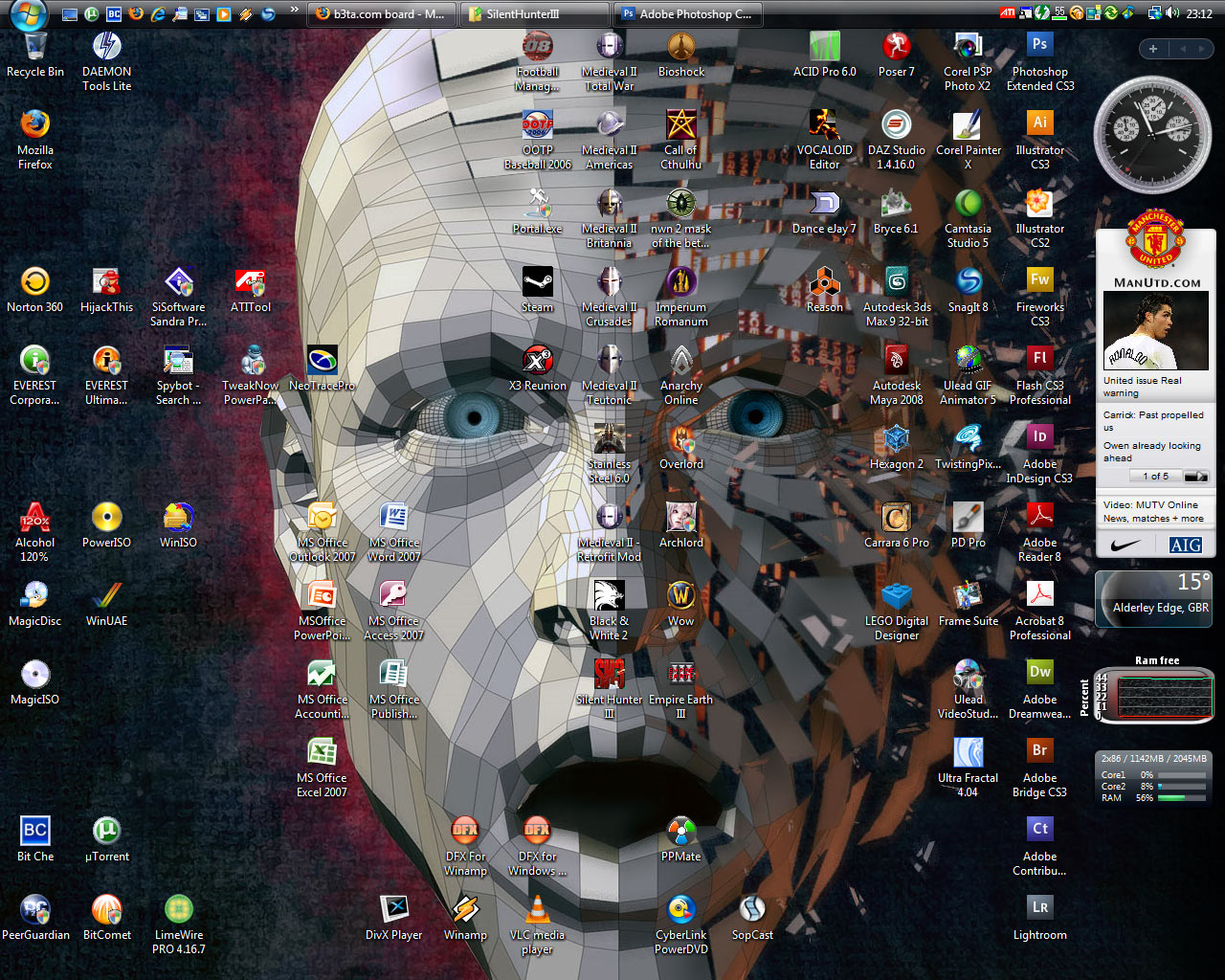Open volume control in system tray
The height and width of the screenshot is (980, 1225).
1173,13
